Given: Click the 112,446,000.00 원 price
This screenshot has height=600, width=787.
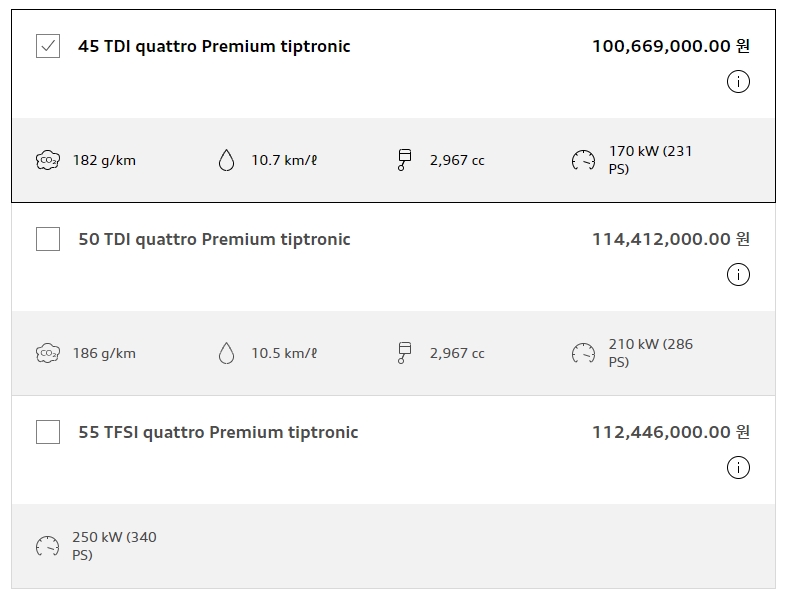Looking at the screenshot, I should tap(671, 432).
